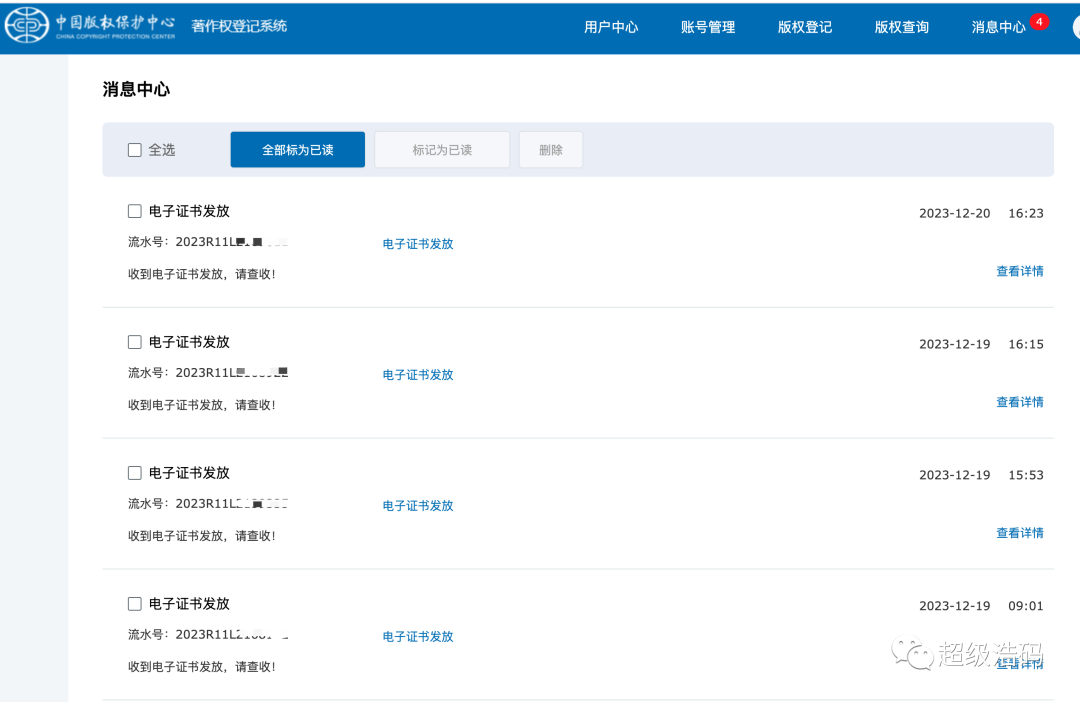Screen dimensions: 1080x702
Task: Click the China Copyright Protection Center logo
Action: click(x=90, y=25)
